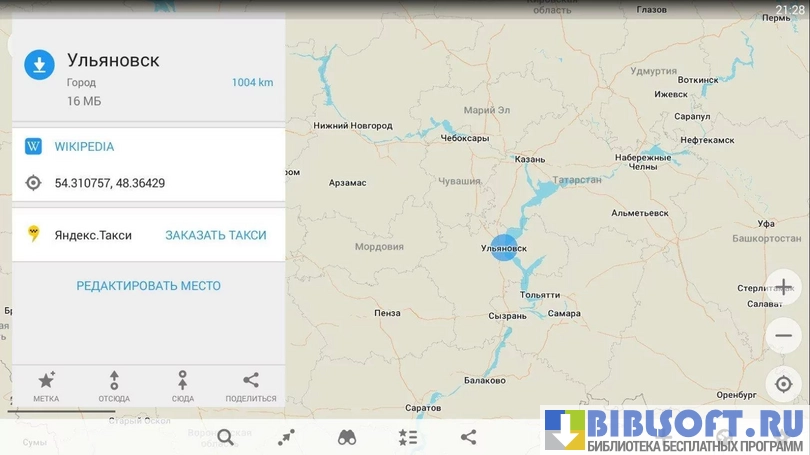Open the binoculars discovery icon
The height and width of the screenshot is (455, 810).
click(x=347, y=436)
